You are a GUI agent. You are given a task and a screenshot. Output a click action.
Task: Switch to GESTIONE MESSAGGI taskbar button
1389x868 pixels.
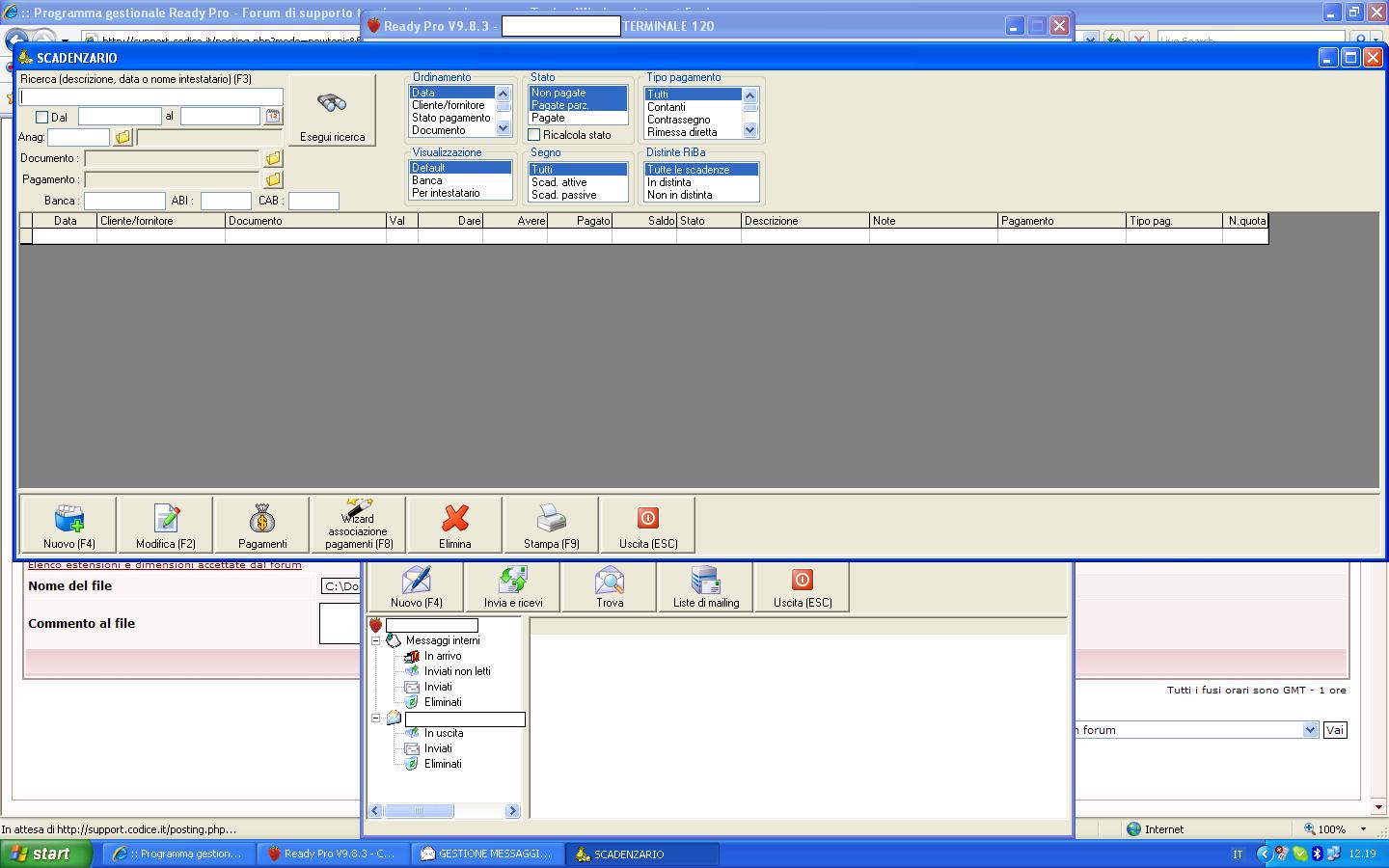pos(487,854)
